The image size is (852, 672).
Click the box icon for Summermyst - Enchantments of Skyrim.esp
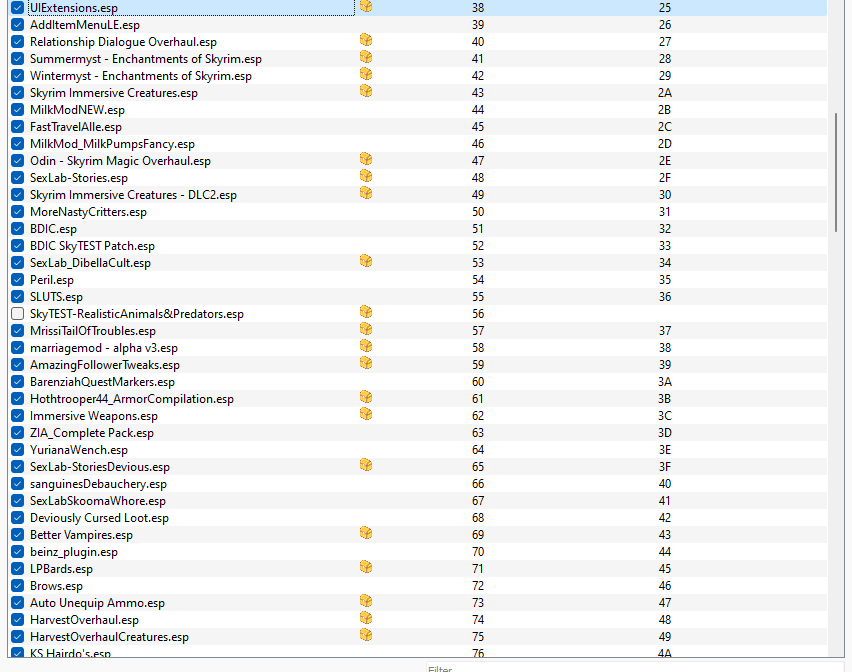point(366,57)
